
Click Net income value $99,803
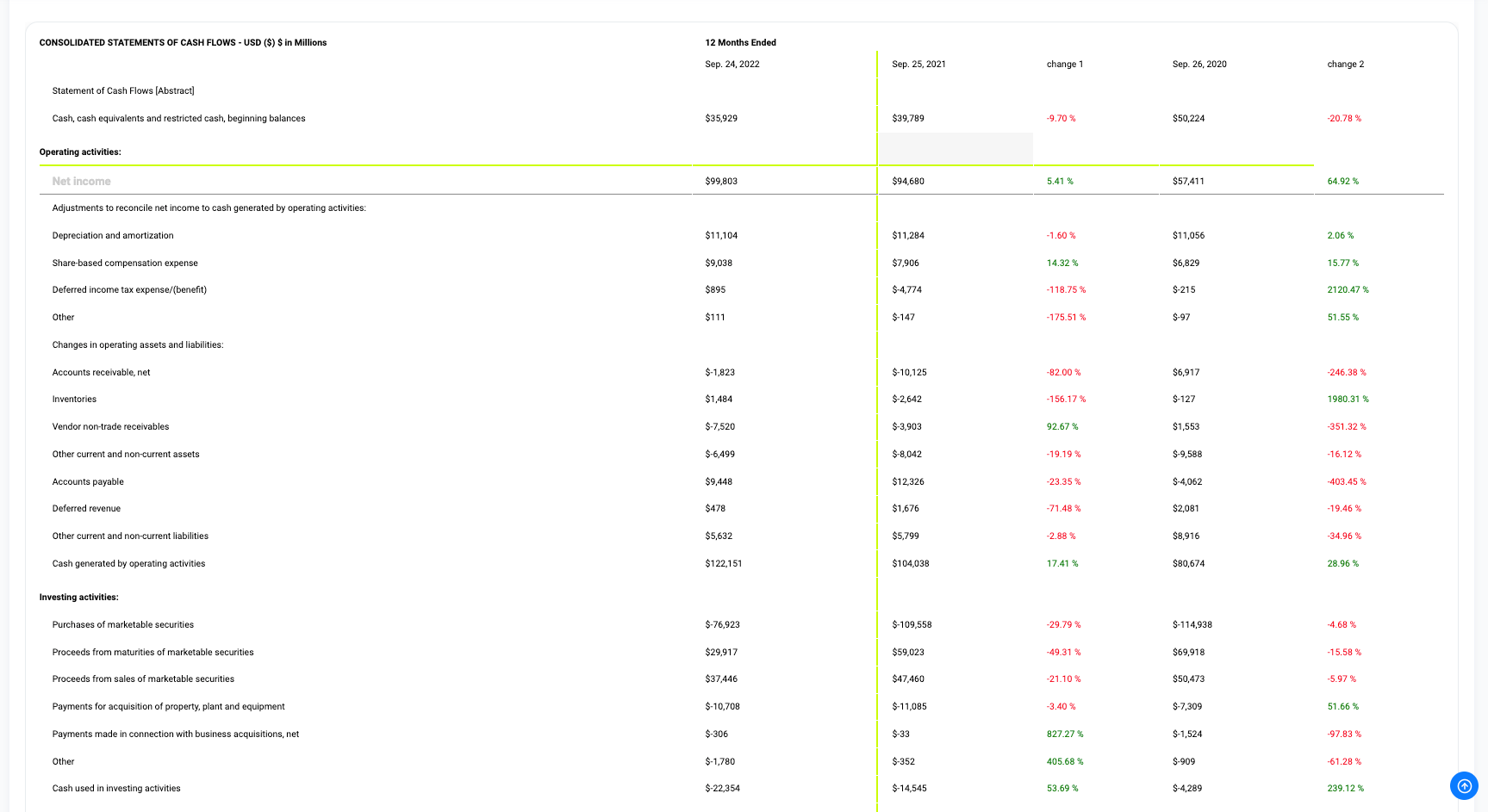pos(721,181)
